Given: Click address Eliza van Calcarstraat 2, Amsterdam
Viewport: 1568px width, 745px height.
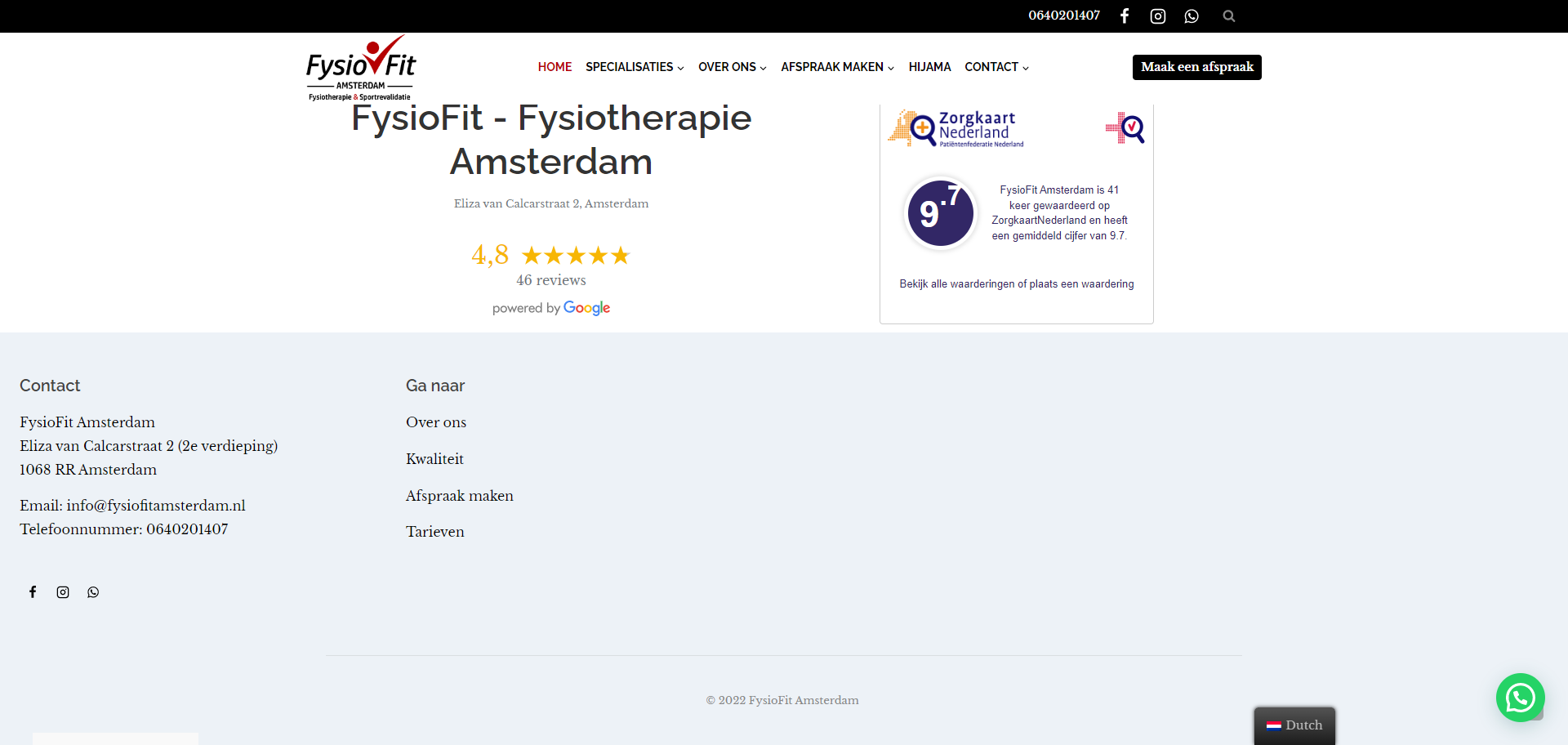Looking at the screenshot, I should (x=551, y=203).
